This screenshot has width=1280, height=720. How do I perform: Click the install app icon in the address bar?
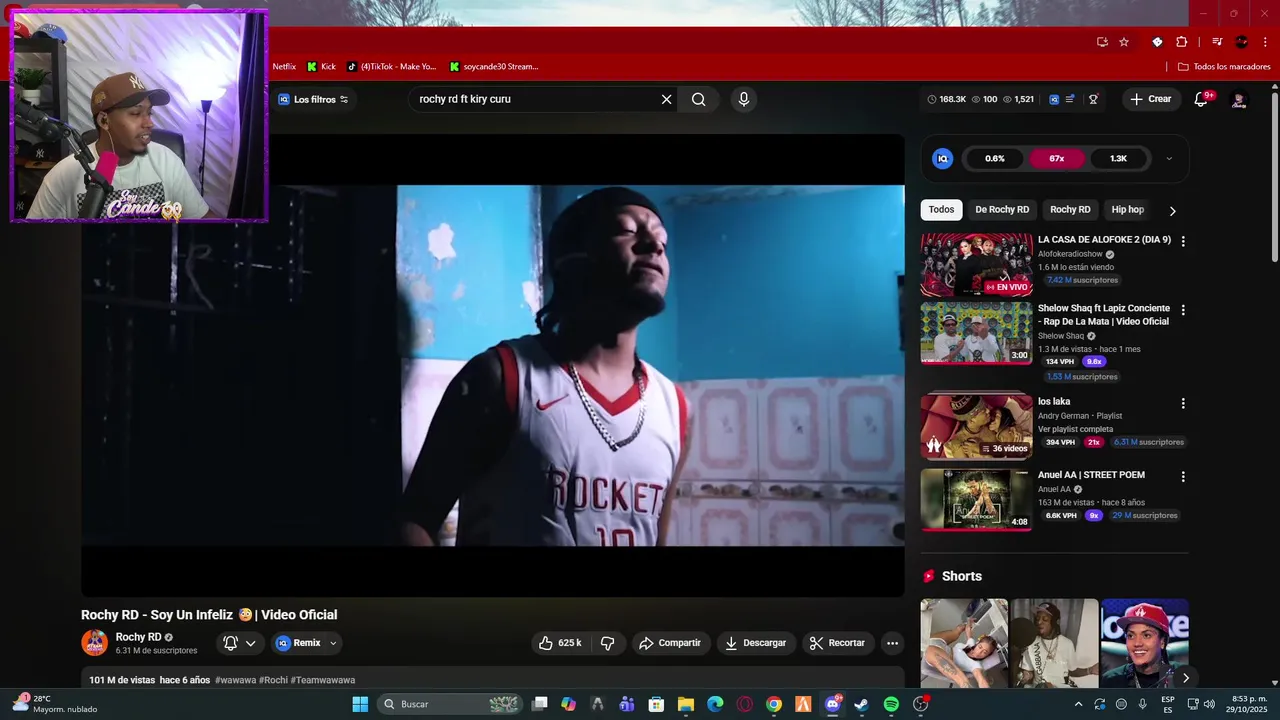click(x=1102, y=42)
